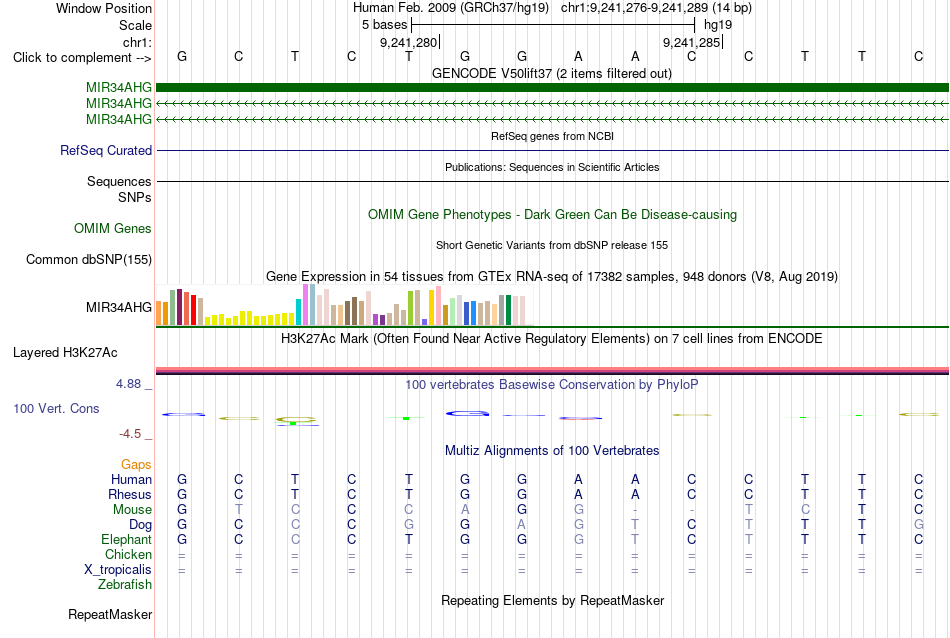Click the pink H3K27Ac signal band
950x638 pixels.
point(552,370)
